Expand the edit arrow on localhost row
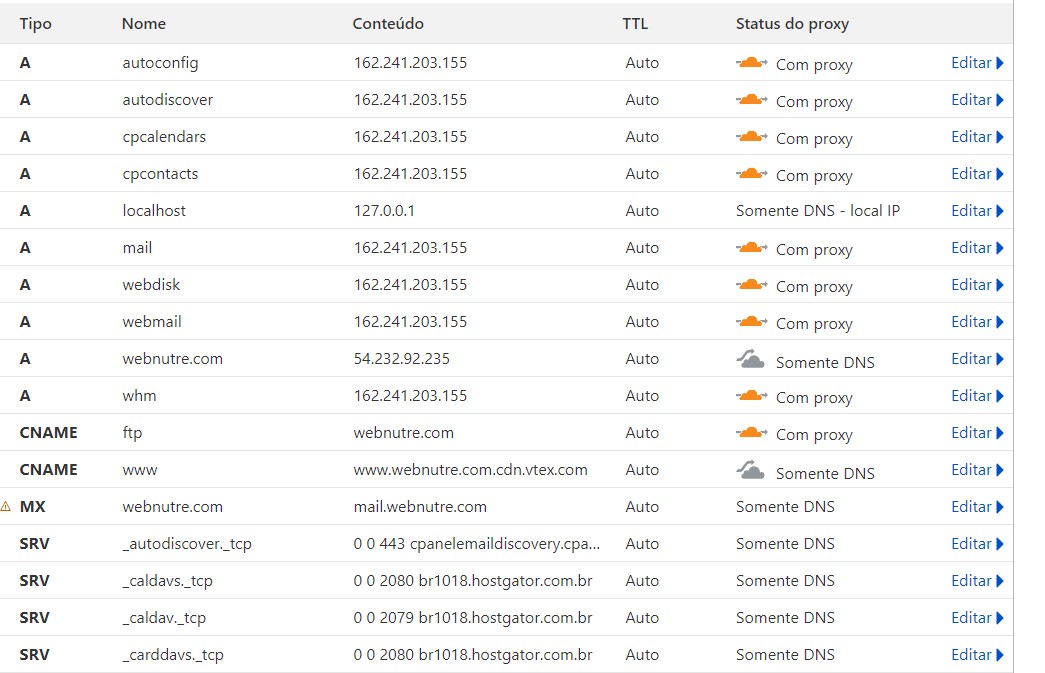1045x673 pixels. 1000,211
